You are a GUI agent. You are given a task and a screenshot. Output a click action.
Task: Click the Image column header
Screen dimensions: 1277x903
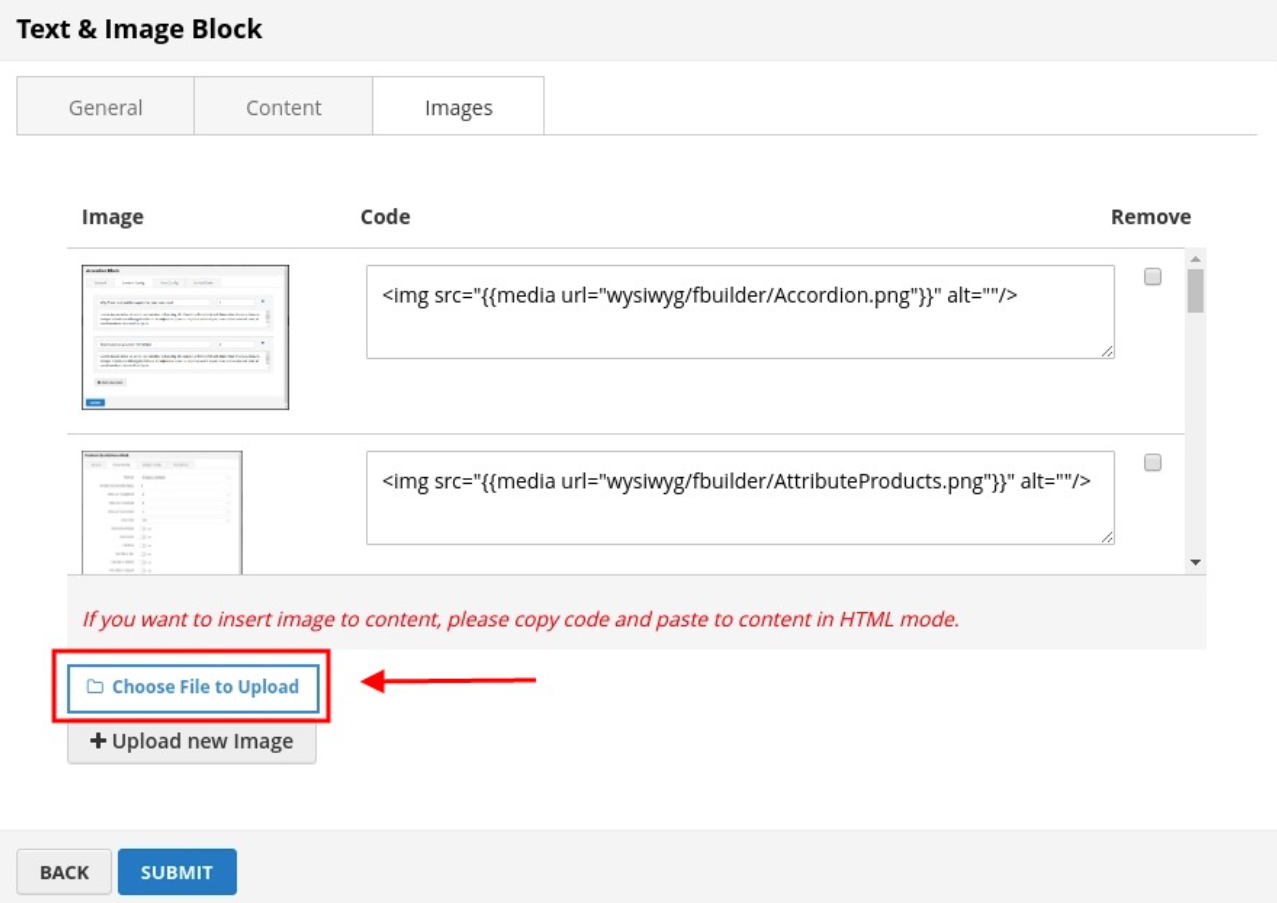[112, 217]
